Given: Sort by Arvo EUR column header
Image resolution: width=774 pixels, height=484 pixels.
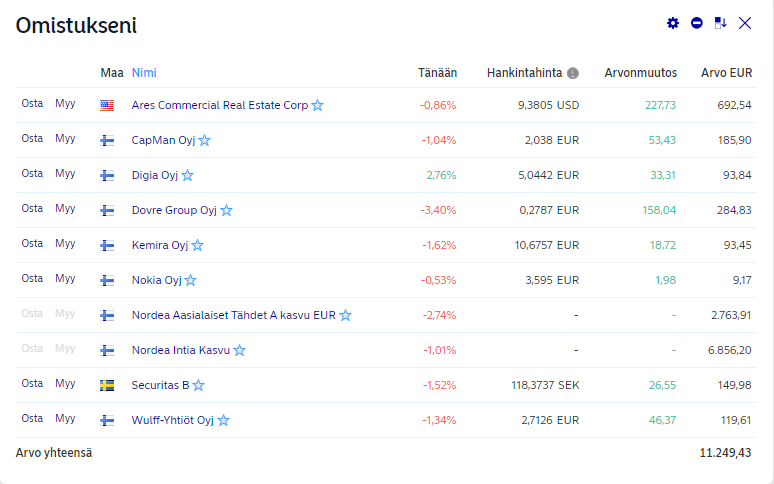Looking at the screenshot, I should 726,73.
